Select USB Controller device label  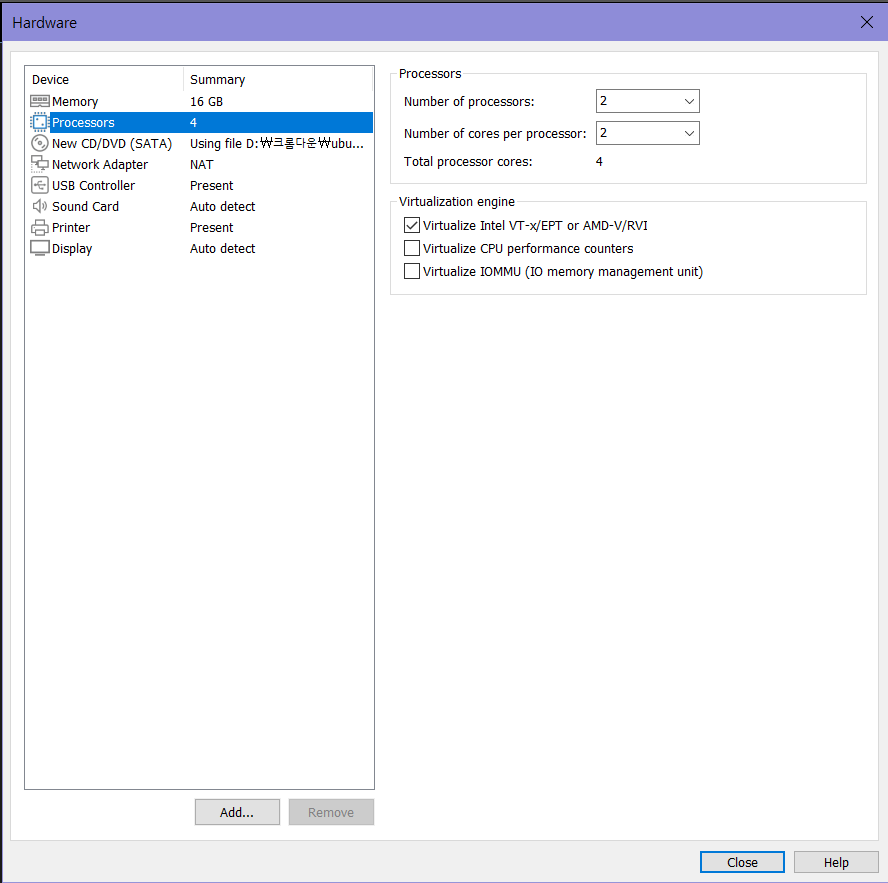pos(93,186)
